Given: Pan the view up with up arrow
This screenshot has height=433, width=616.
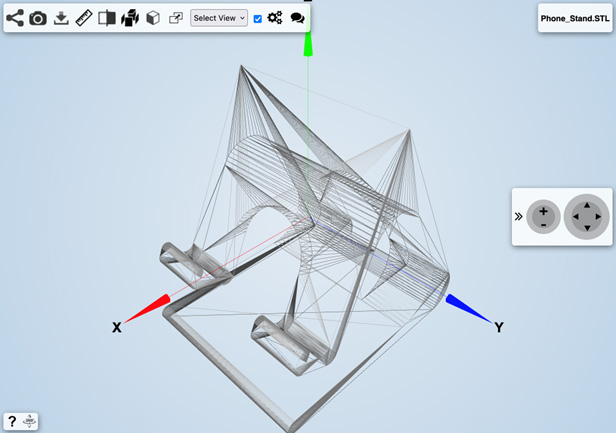Looking at the screenshot, I should 586,205.
